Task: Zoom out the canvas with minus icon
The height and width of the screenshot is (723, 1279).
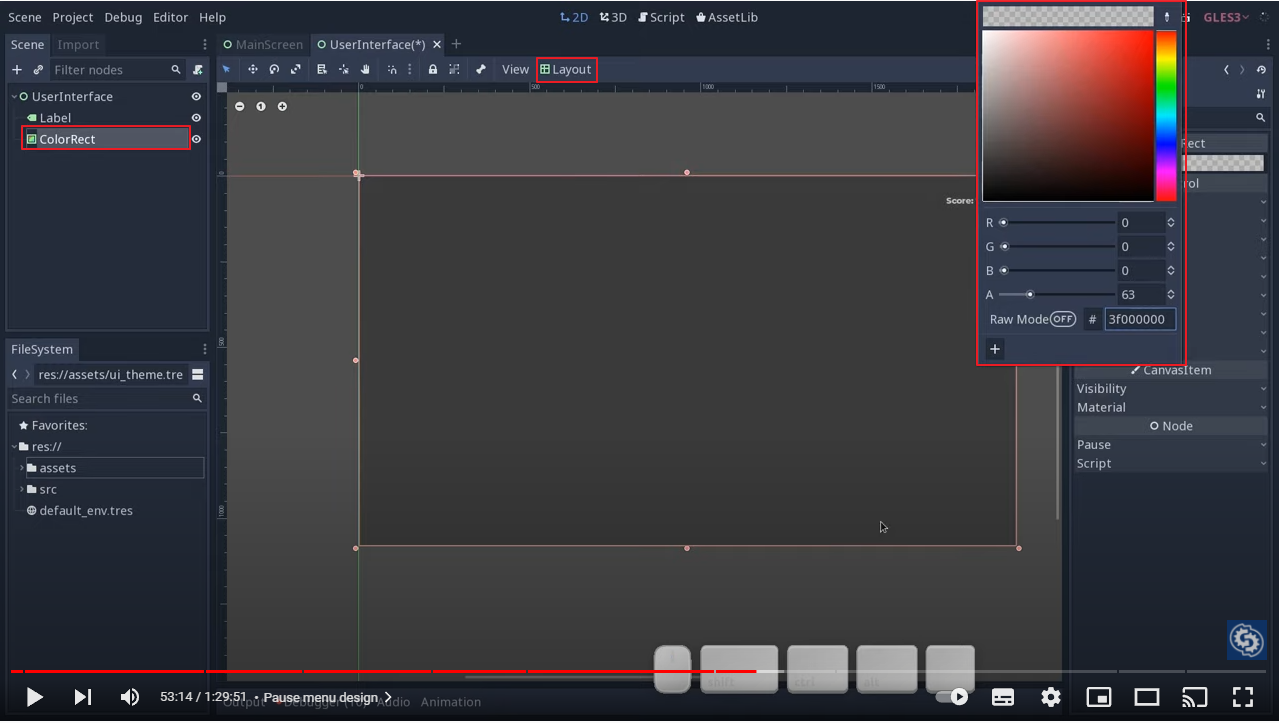Action: coord(240,106)
